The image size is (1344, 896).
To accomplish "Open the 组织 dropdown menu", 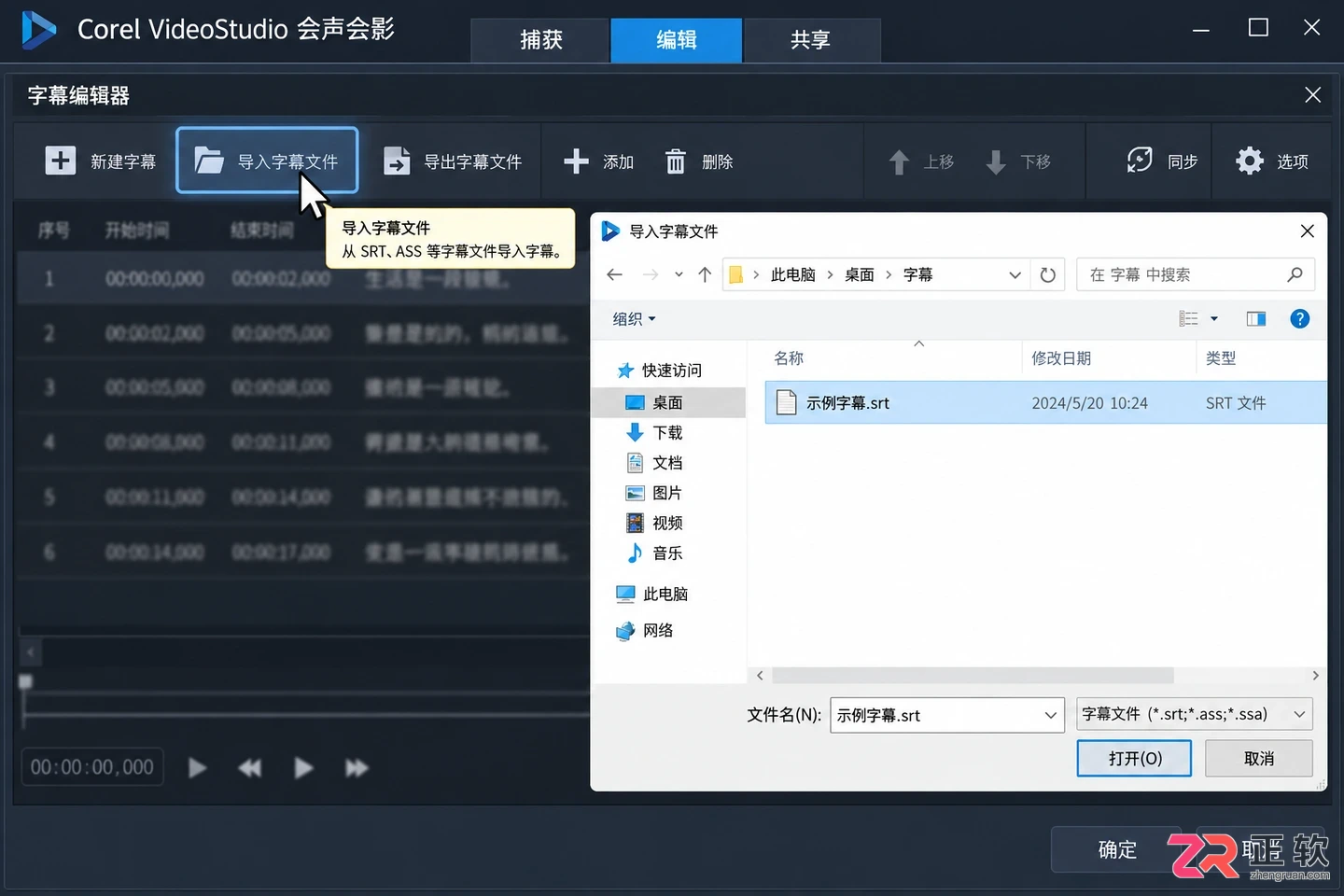I will (634, 319).
